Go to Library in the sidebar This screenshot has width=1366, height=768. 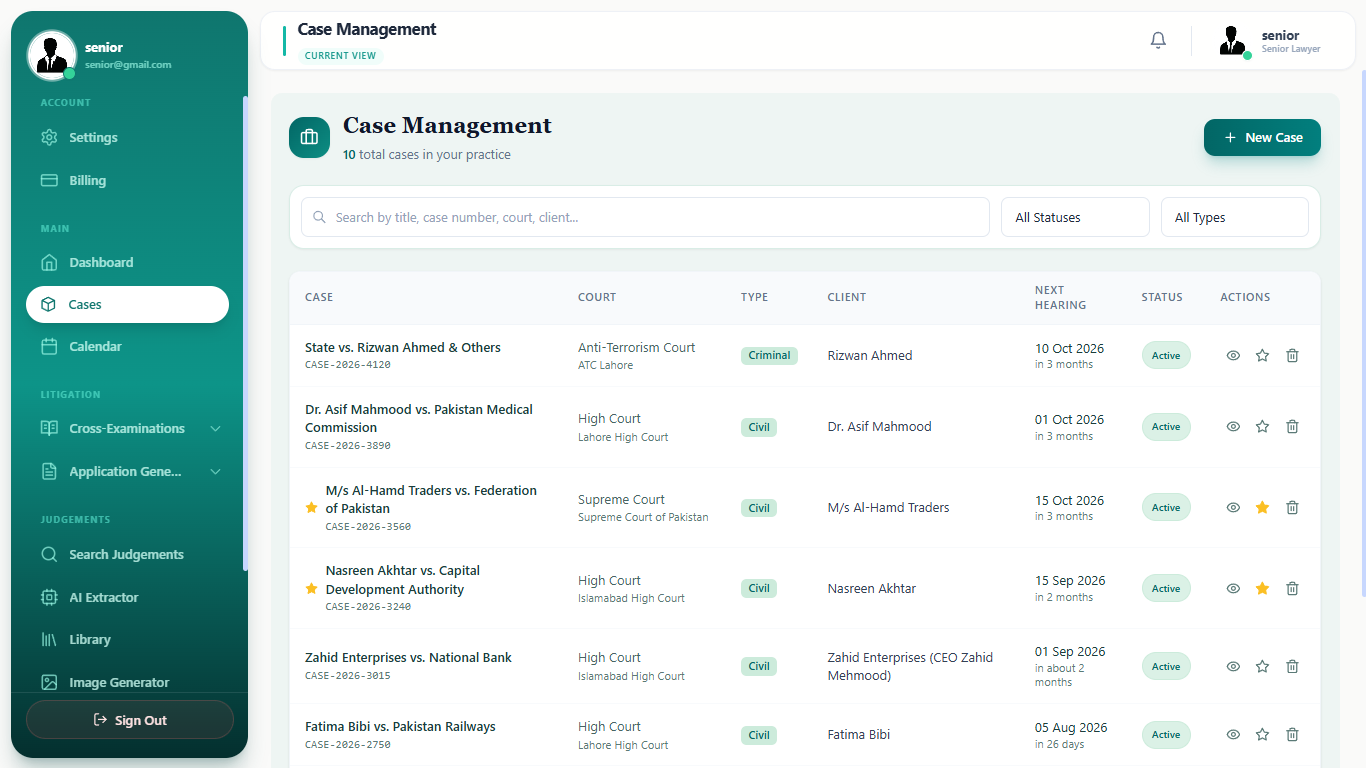point(128,639)
